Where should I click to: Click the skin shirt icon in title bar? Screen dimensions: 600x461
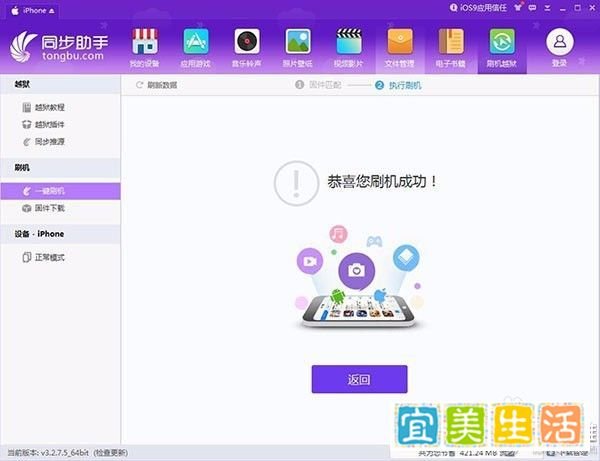coord(518,7)
